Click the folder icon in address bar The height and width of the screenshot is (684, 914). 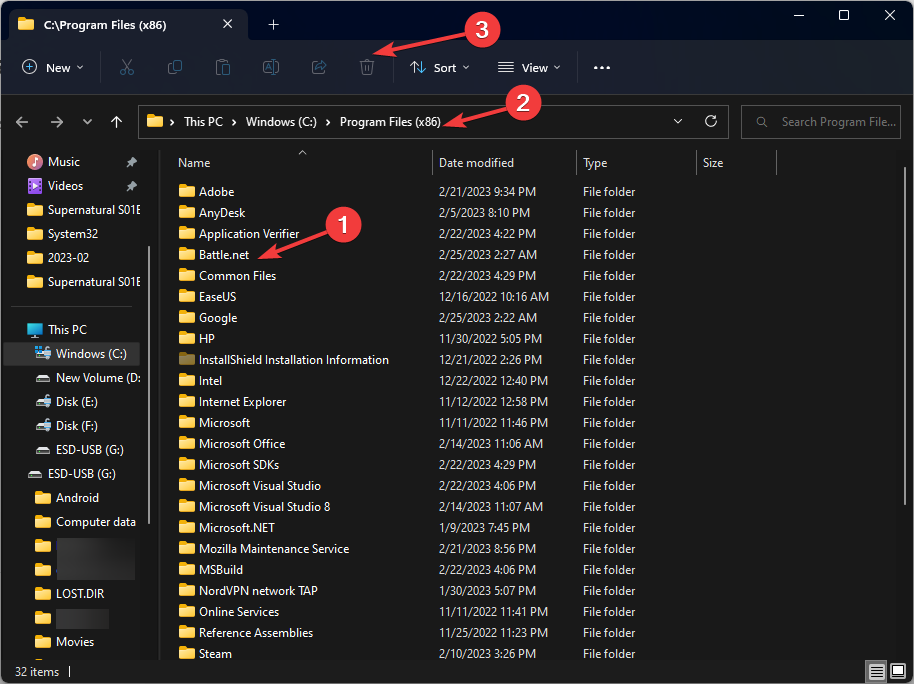tap(154, 121)
